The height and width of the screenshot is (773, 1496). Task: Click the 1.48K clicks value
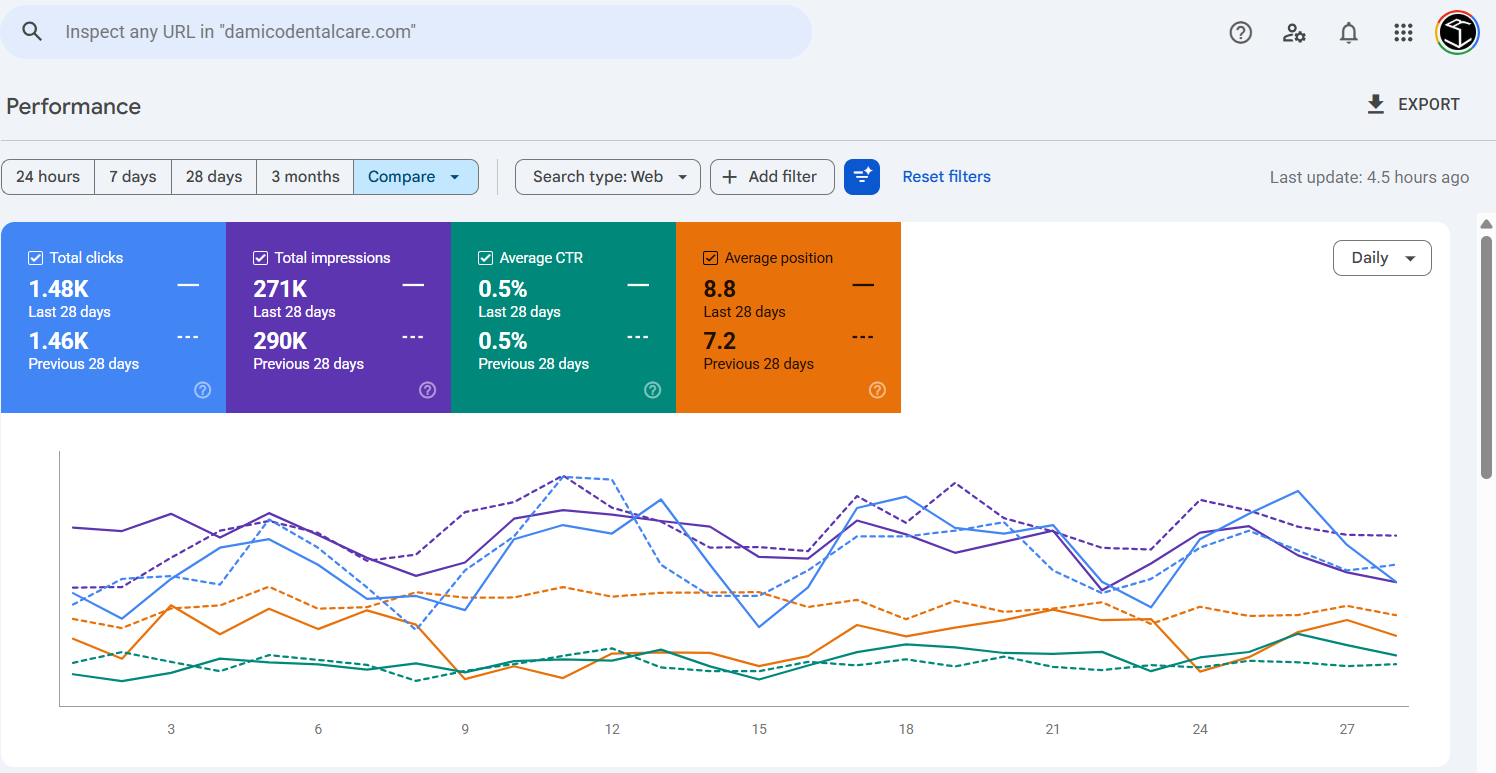(59, 289)
